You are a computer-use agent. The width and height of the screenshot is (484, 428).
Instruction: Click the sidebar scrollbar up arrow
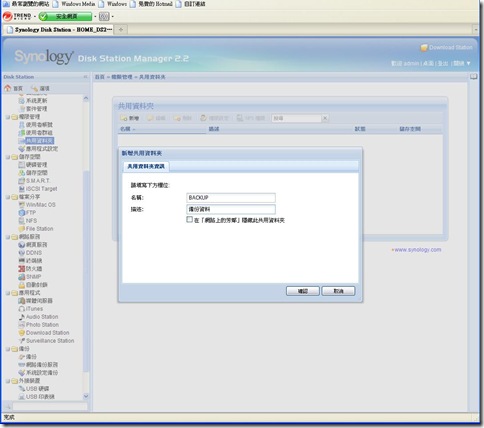click(x=86, y=98)
